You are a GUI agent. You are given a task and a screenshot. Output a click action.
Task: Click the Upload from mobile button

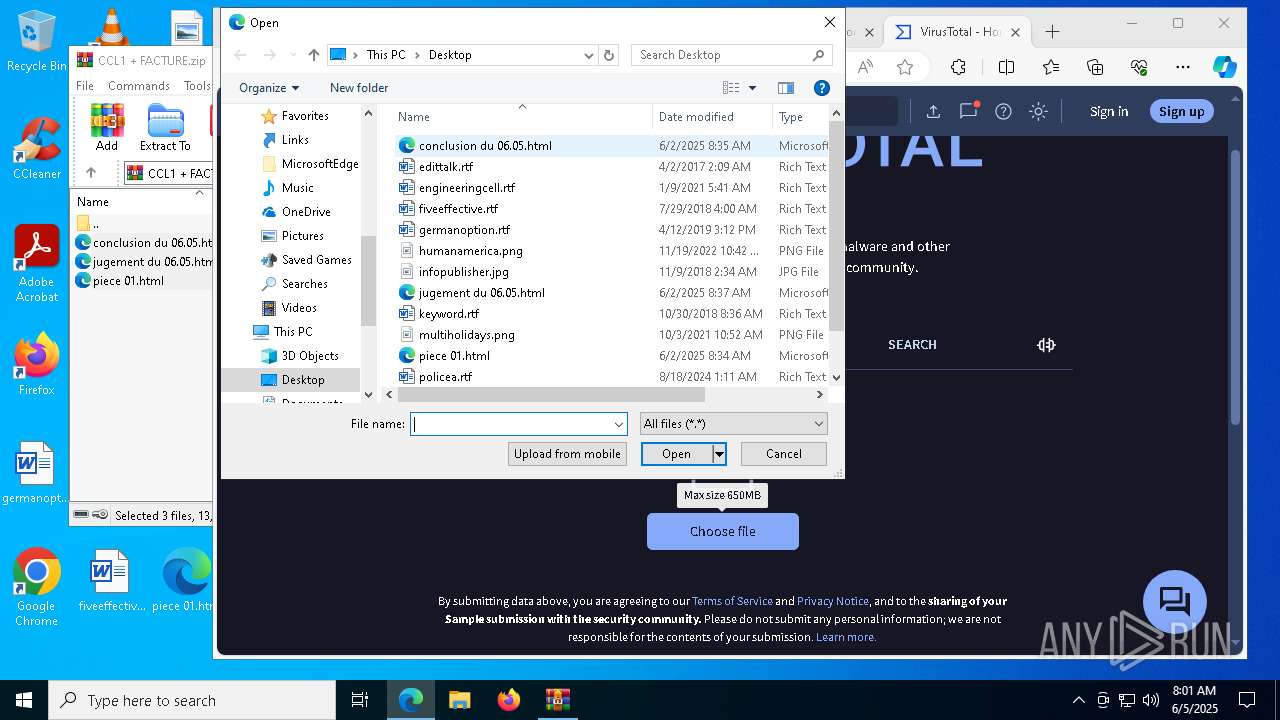tap(567, 454)
